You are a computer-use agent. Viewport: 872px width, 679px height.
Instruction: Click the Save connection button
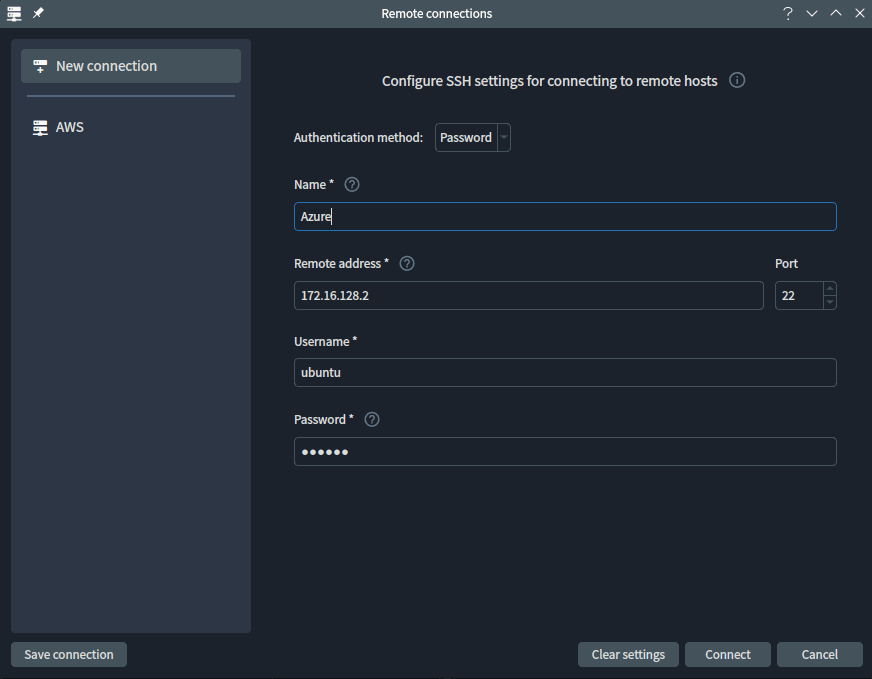(68, 654)
